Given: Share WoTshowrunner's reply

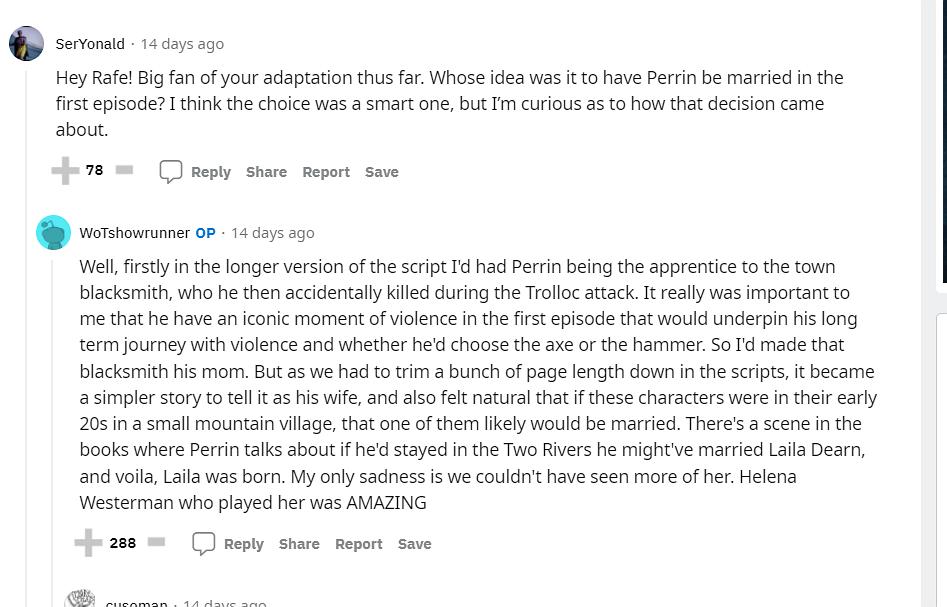Looking at the screenshot, I should [x=299, y=544].
